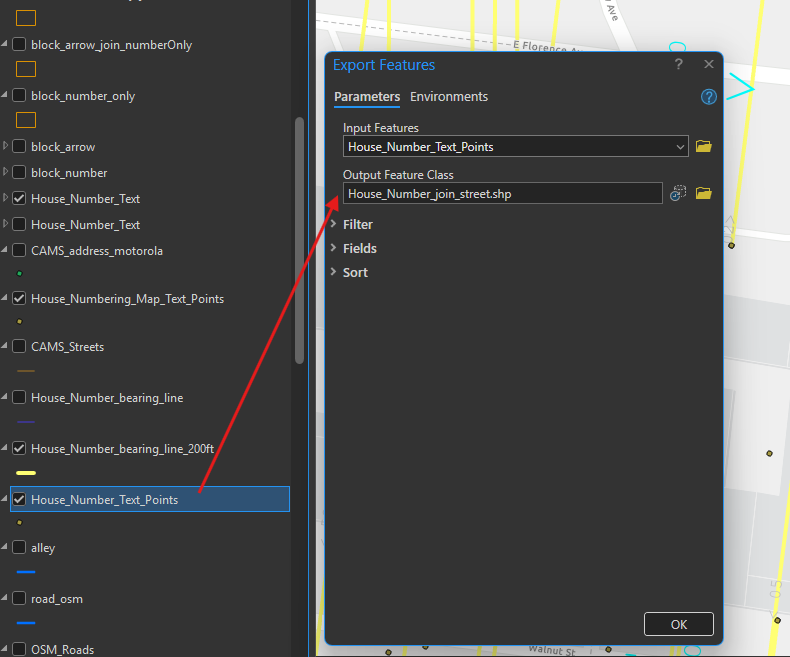The width and height of the screenshot is (790, 657).
Task: Uncheck House_Numbering_Map_Text_Points layer
Action: [19, 298]
